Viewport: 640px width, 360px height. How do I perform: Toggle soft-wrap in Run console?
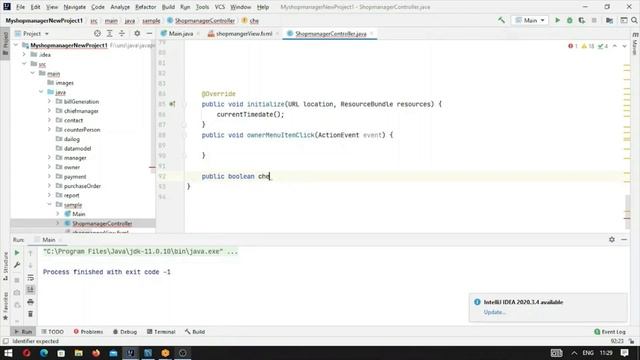tap(31, 278)
